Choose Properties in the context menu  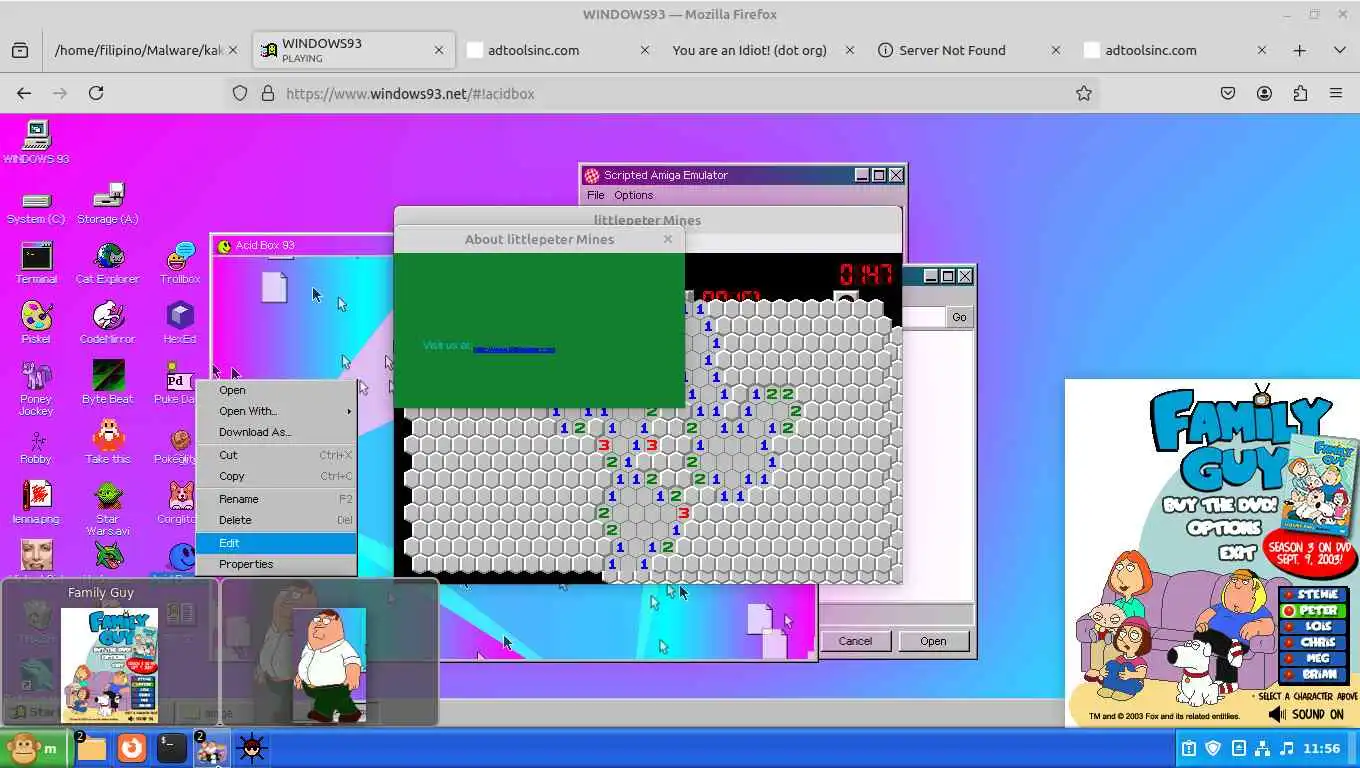click(x=276, y=564)
